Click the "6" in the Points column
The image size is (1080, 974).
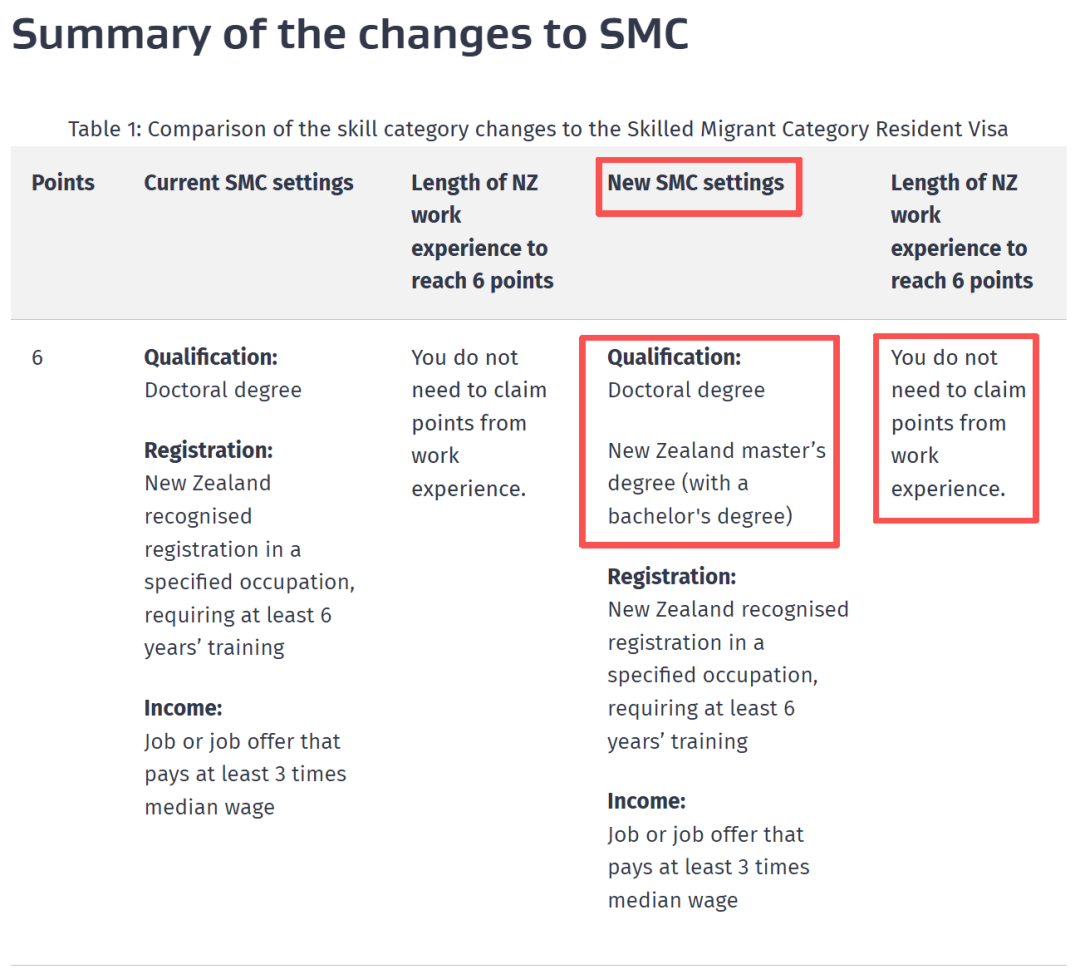coord(37,358)
